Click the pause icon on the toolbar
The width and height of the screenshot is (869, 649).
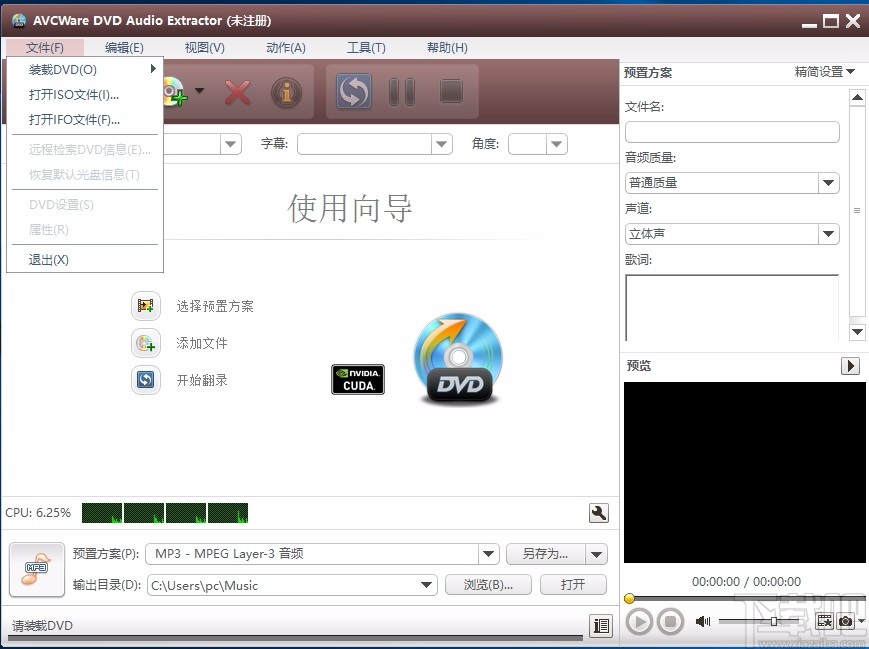(x=401, y=91)
